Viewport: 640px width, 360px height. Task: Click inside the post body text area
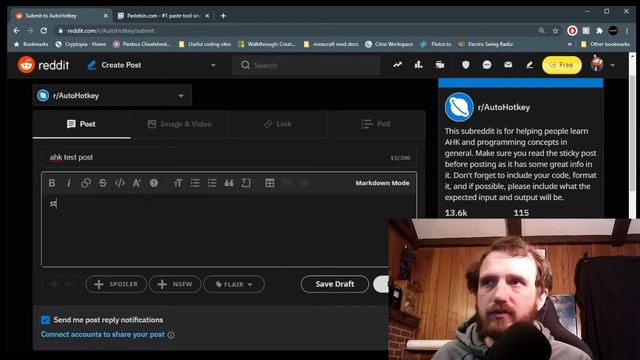[229, 230]
